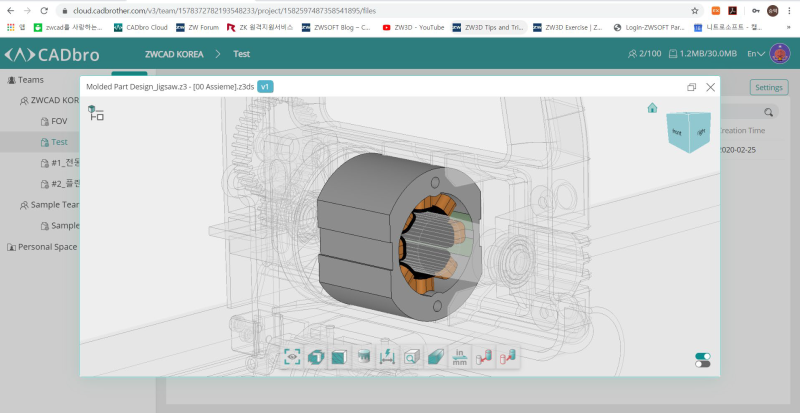Open the FOV project
Image resolution: width=800 pixels, height=413 pixels.
[x=54, y=122]
